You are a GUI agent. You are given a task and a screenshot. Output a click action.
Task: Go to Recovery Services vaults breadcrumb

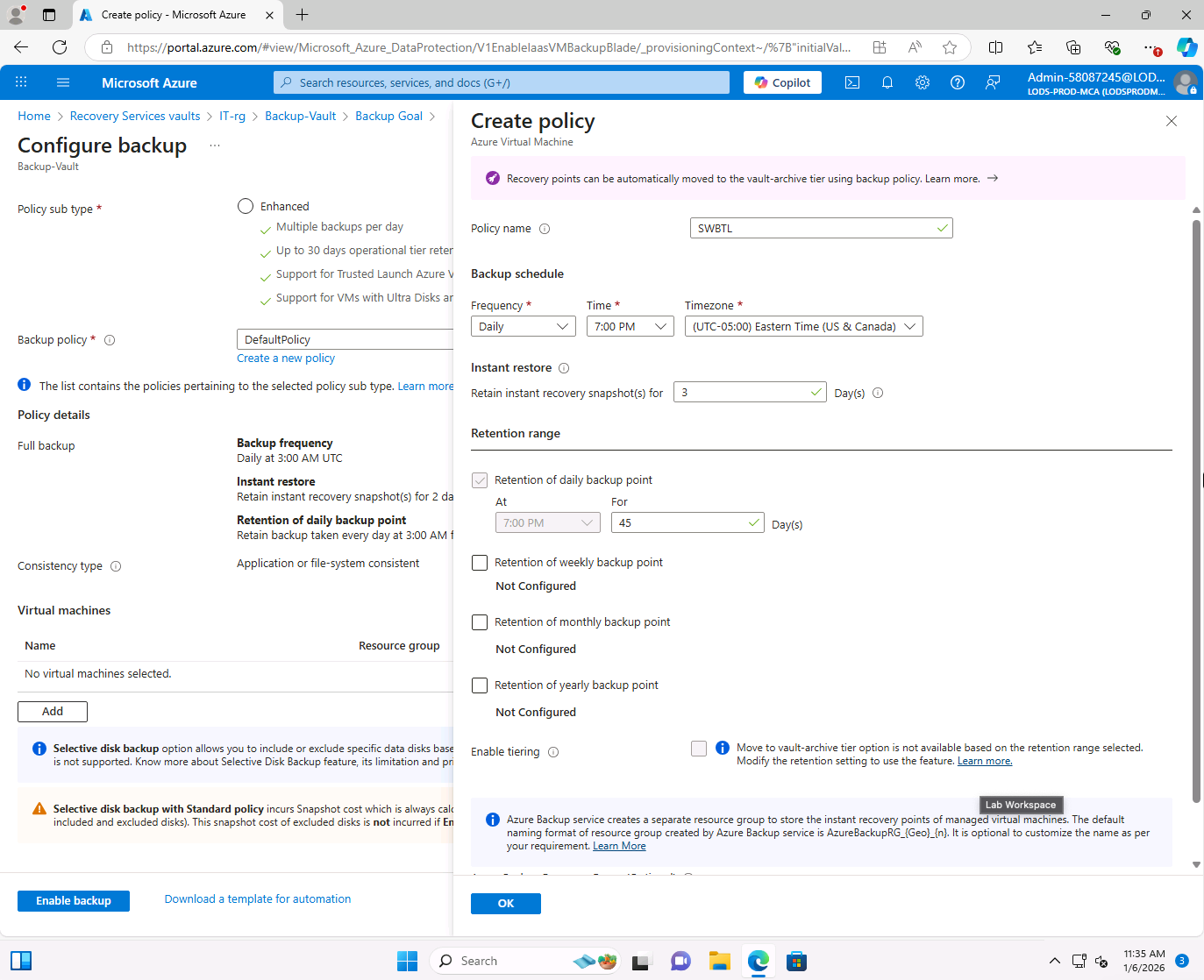[x=135, y=117]
